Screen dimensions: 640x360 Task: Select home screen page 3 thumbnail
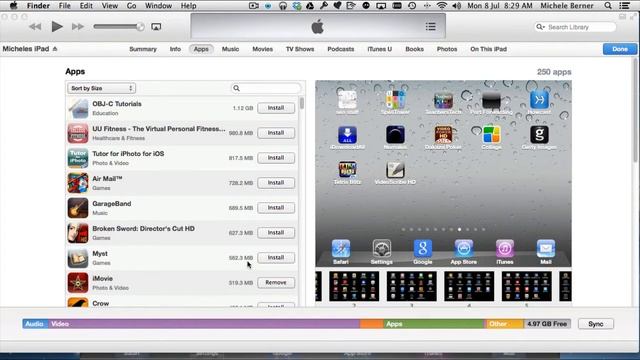(x=411, y=287)
